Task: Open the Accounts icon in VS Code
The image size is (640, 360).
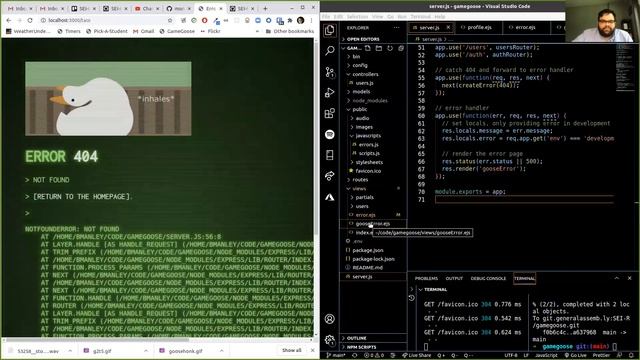Action: 330,319
